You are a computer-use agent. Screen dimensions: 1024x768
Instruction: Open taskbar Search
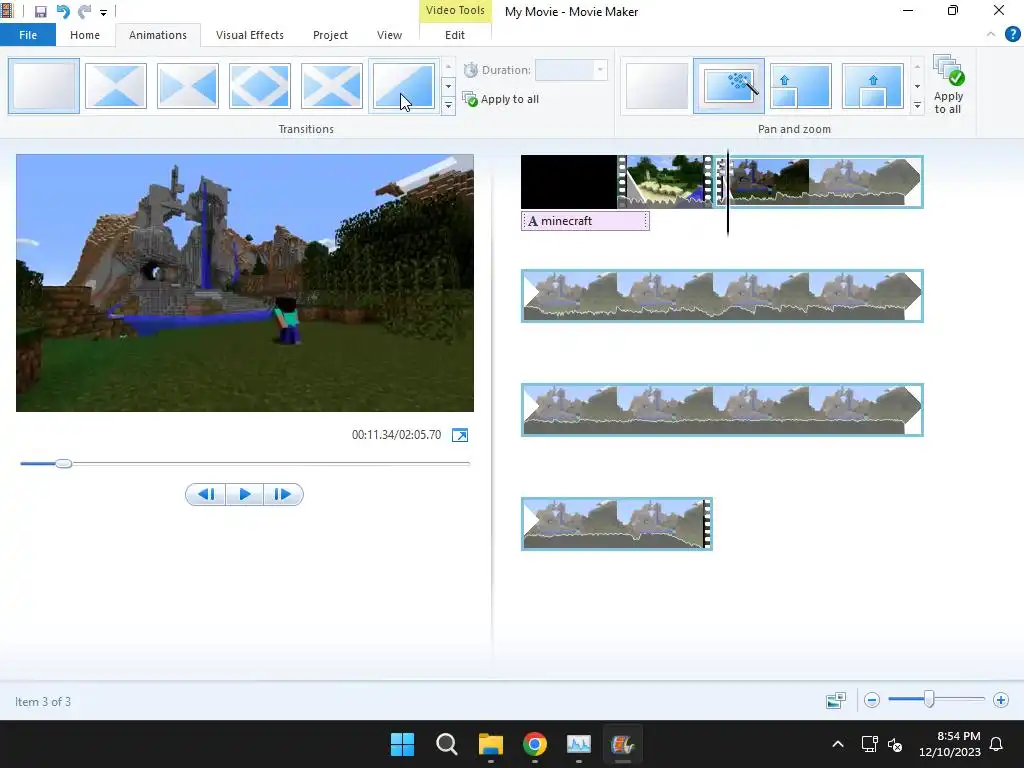447,744
